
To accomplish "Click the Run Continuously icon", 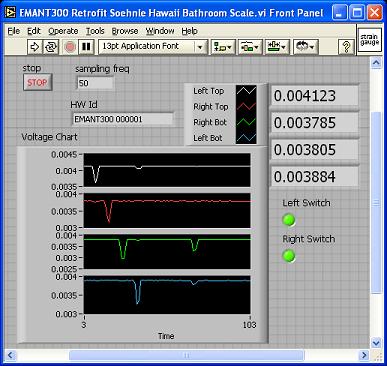I will tap(51, 47).
